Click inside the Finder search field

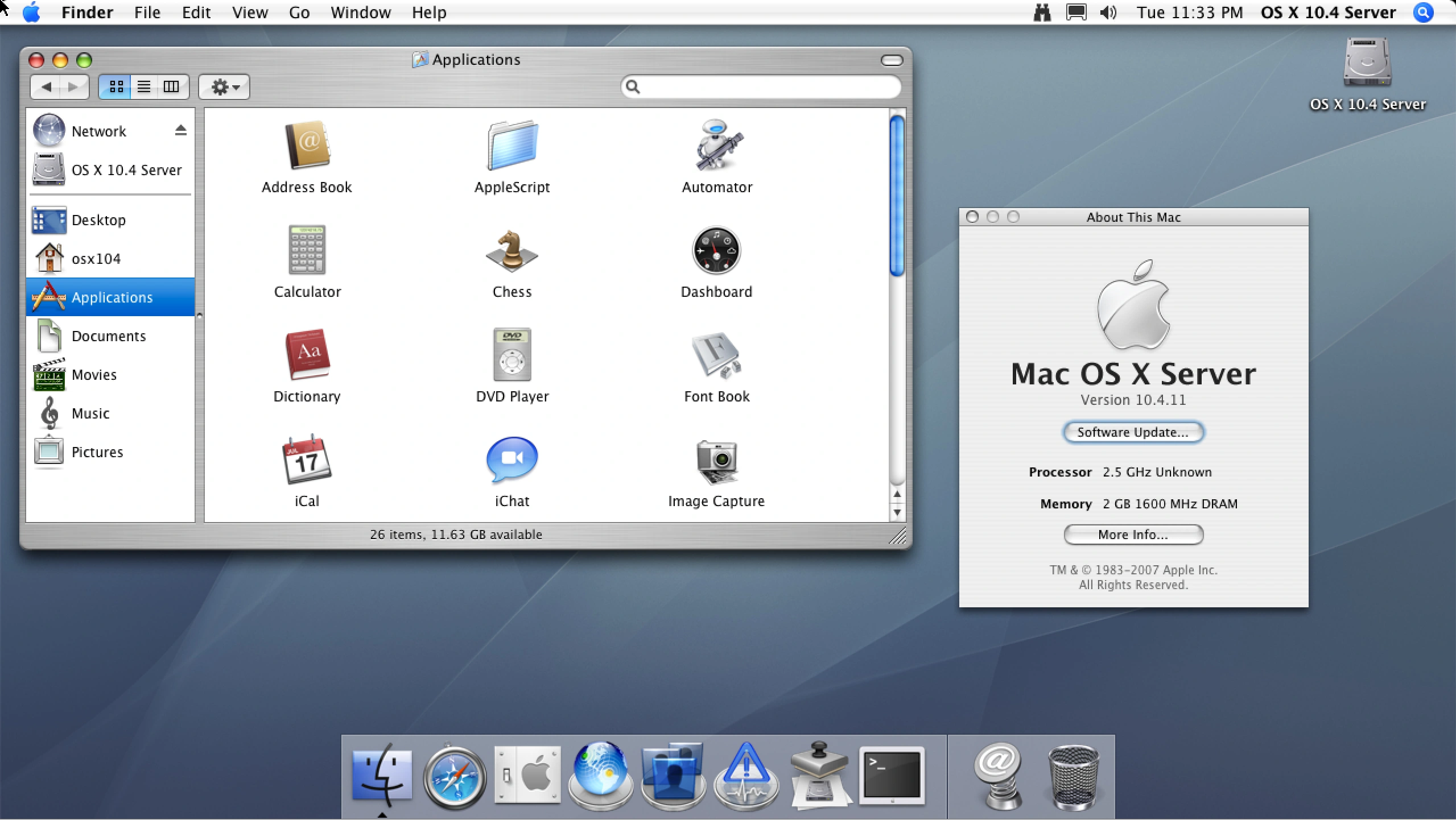[761, 86]
